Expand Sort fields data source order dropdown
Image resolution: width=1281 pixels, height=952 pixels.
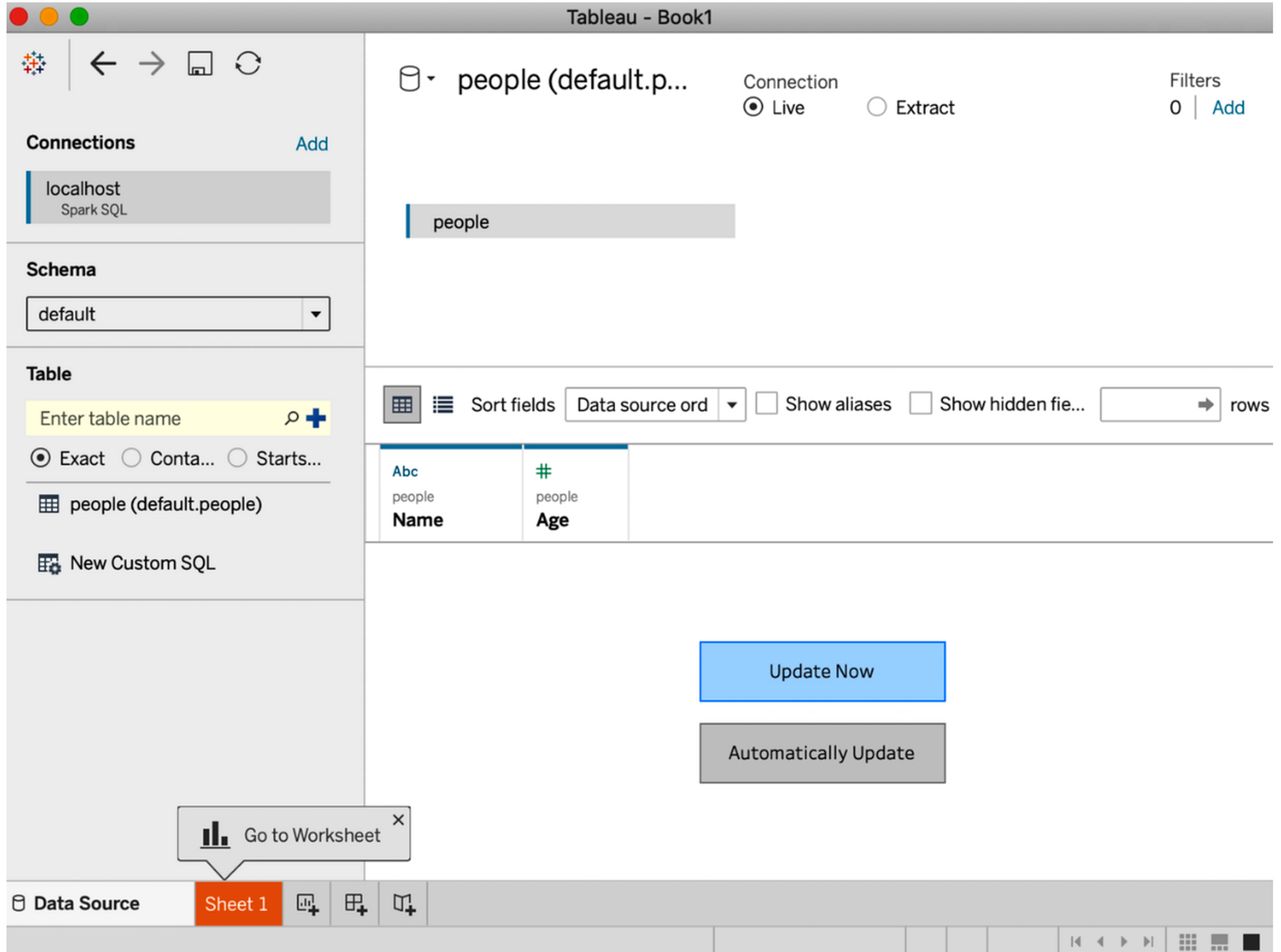[x=731, y=405]
